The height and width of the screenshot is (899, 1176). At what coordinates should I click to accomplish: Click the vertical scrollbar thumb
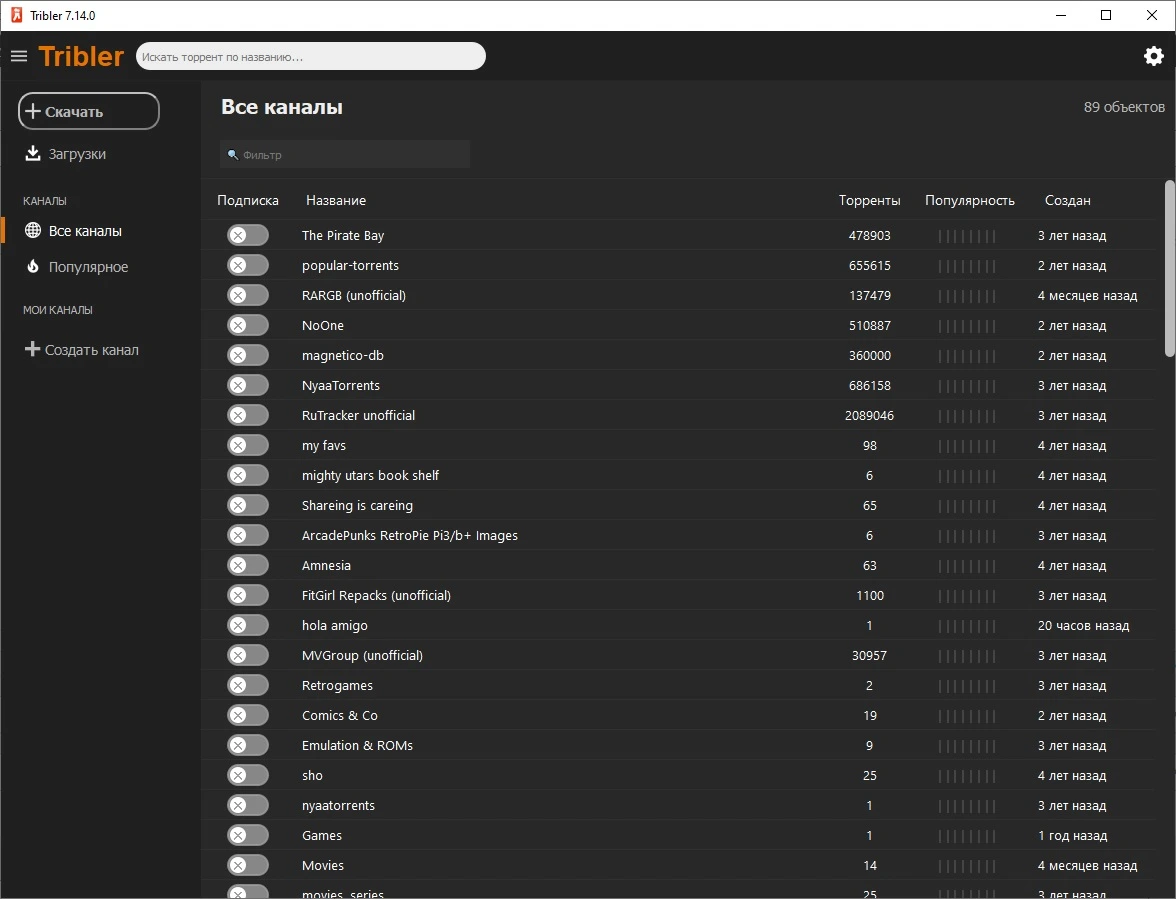1169,268
